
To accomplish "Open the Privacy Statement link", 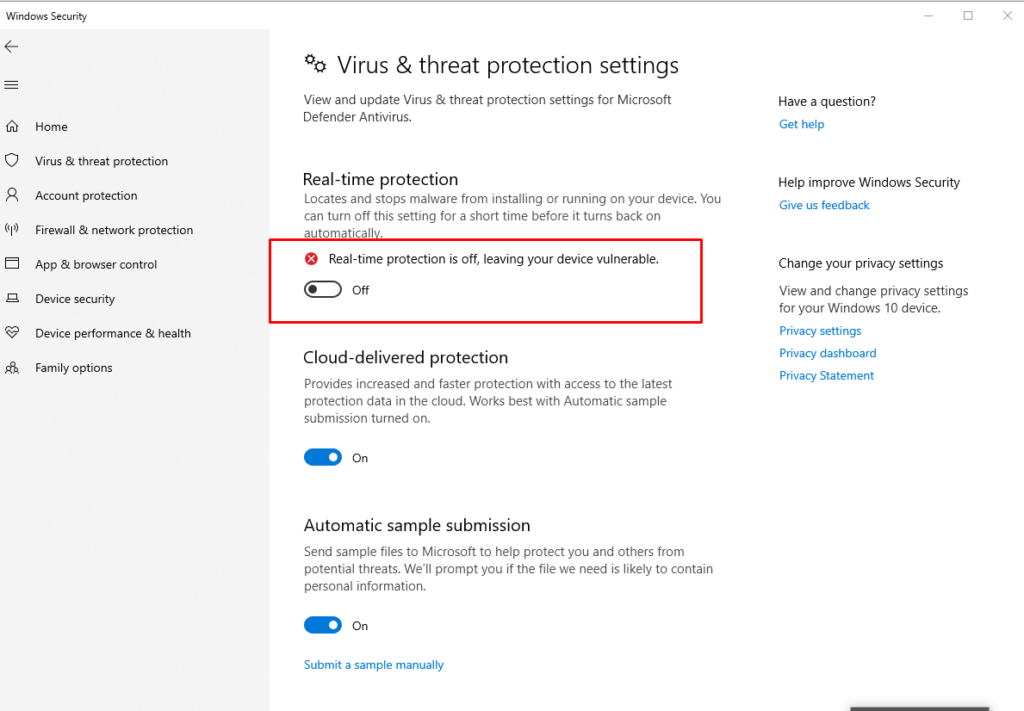I will point(826,375).
